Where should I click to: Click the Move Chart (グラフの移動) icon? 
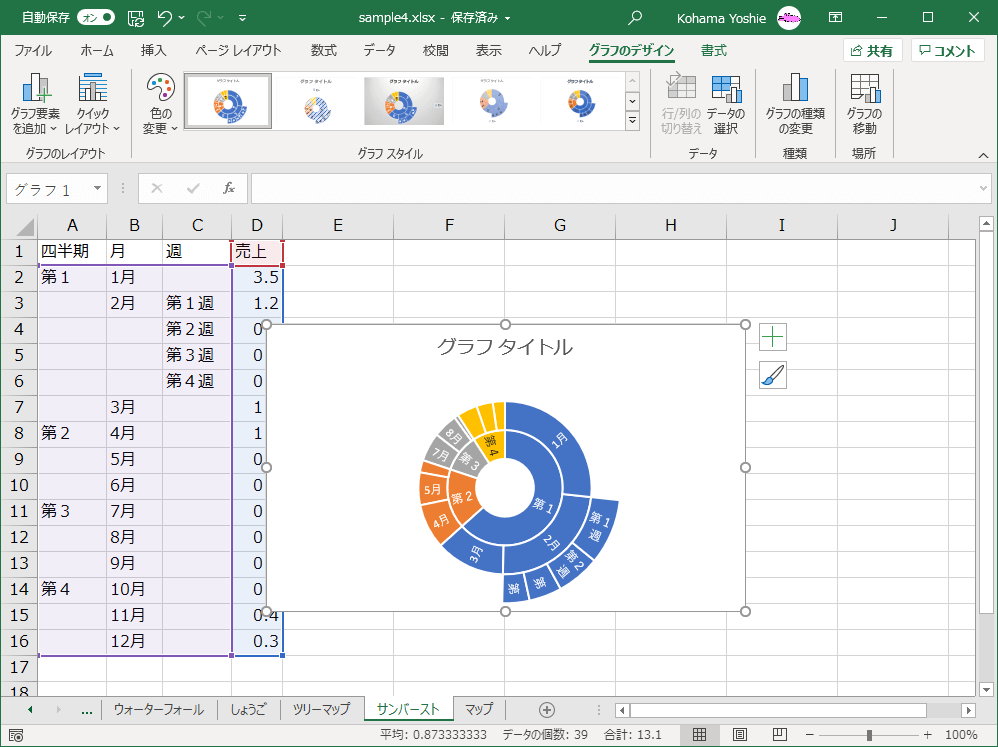(864, 90)
